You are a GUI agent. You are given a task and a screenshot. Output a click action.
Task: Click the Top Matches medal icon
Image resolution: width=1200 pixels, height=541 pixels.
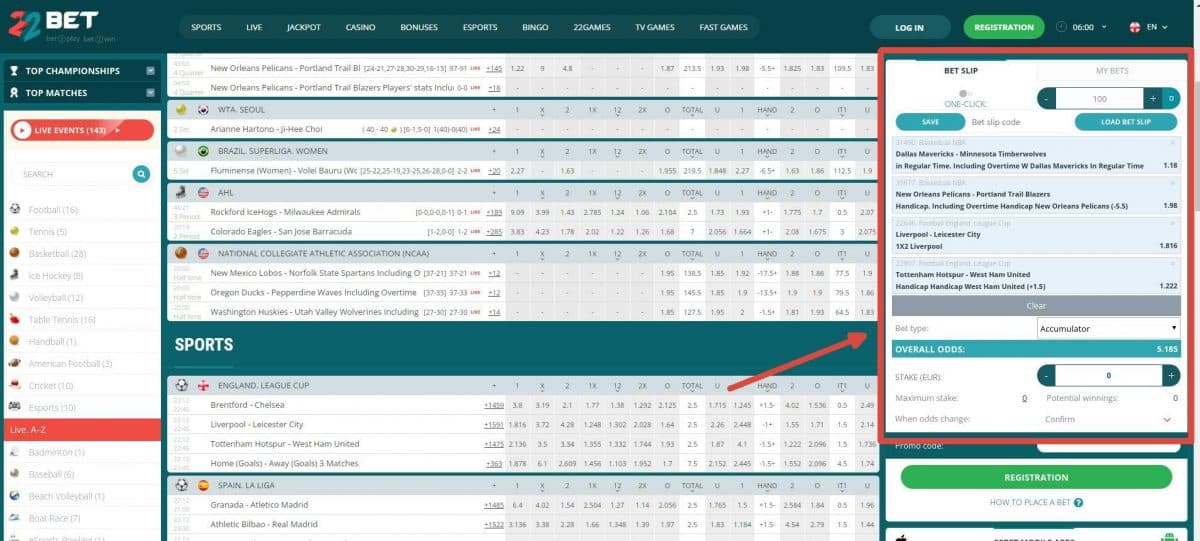click(x=14, y=93)
